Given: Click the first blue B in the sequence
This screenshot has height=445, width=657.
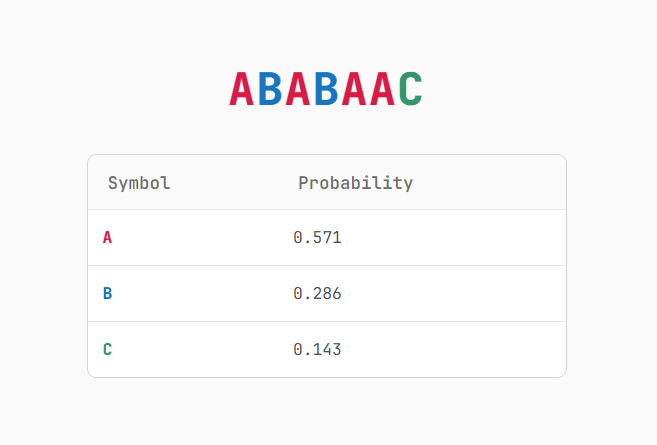Looking at the screenshot, I should [270, 89].
